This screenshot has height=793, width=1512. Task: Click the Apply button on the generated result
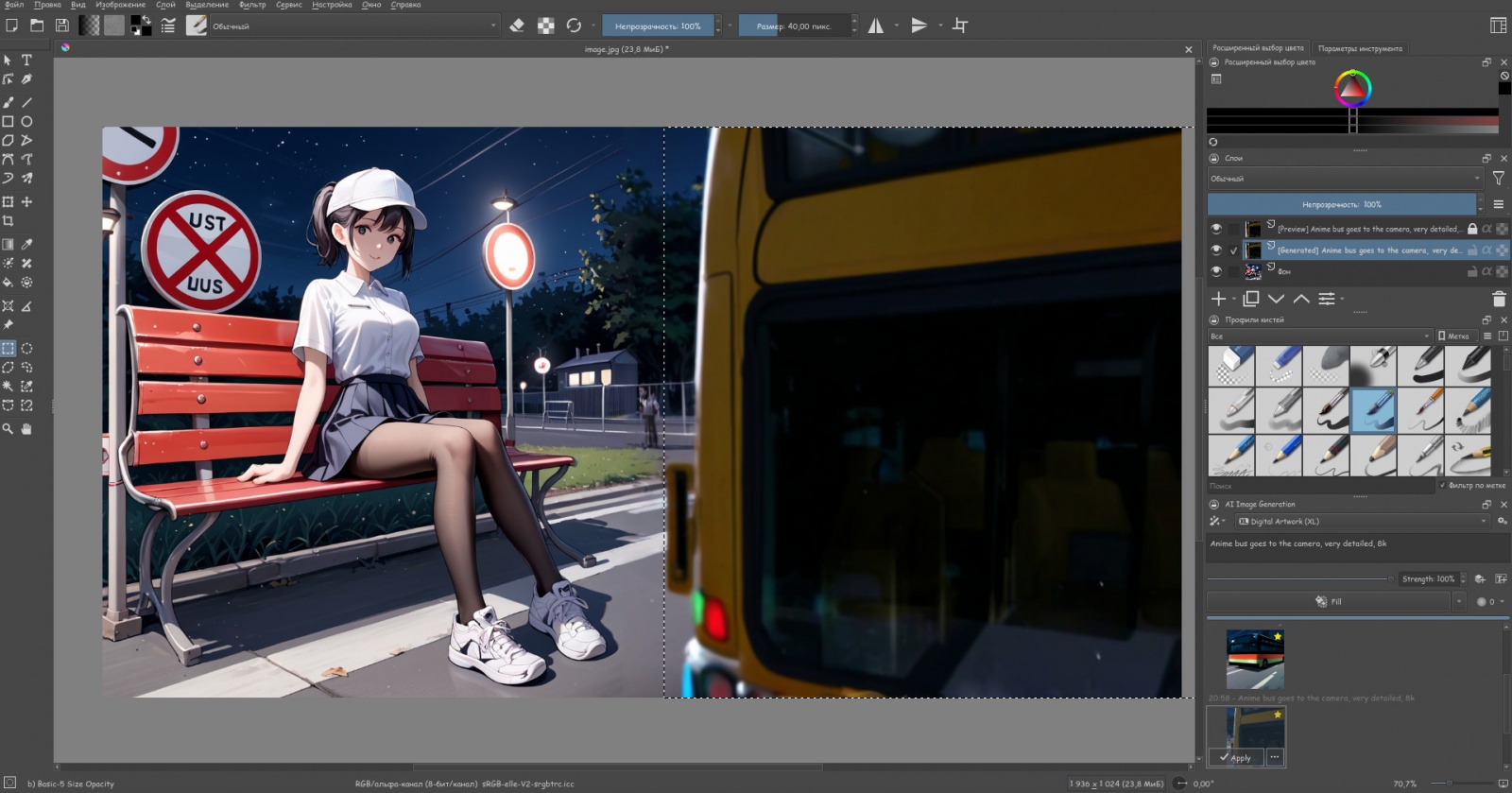[x=1235, y=757]
